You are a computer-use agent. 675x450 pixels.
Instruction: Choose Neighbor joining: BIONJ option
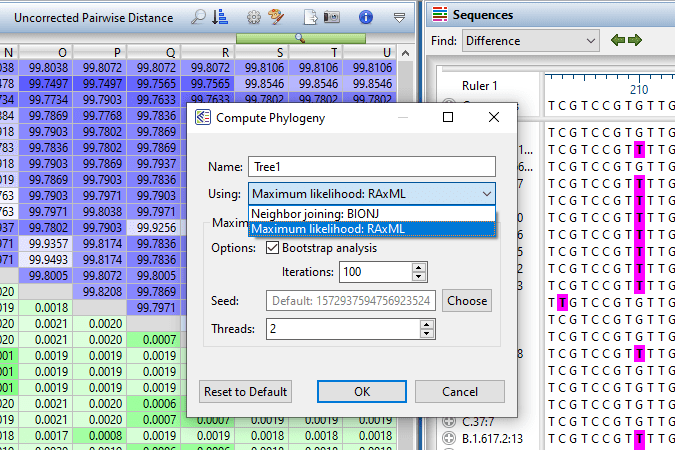(372, 214)
